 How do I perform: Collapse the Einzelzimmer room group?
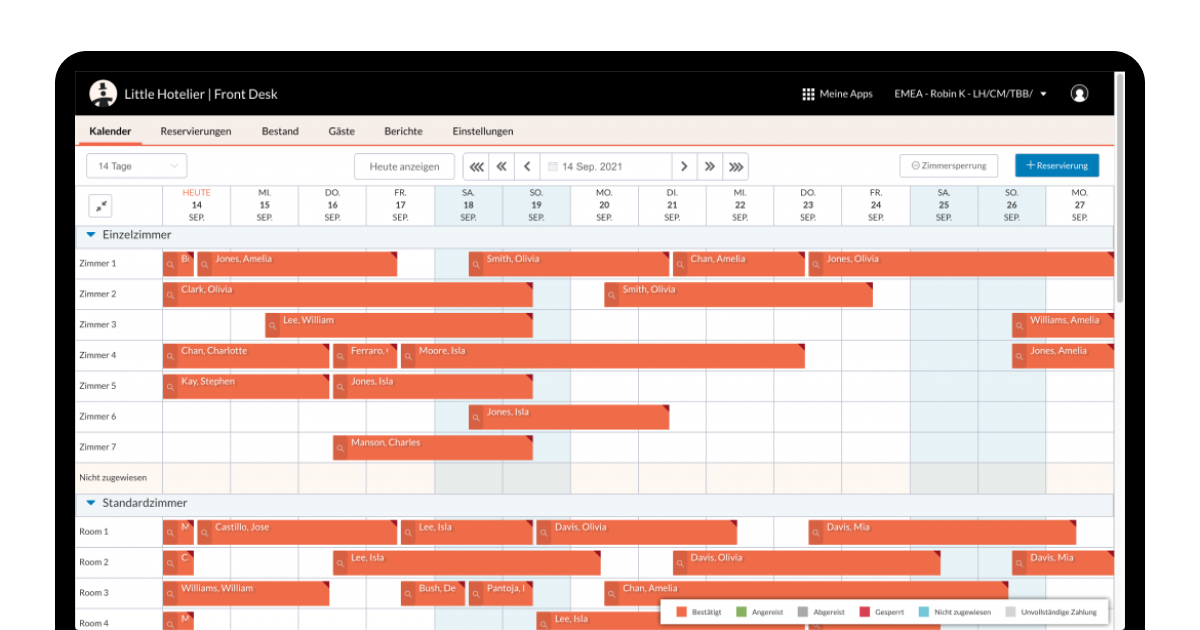point(91,235)
